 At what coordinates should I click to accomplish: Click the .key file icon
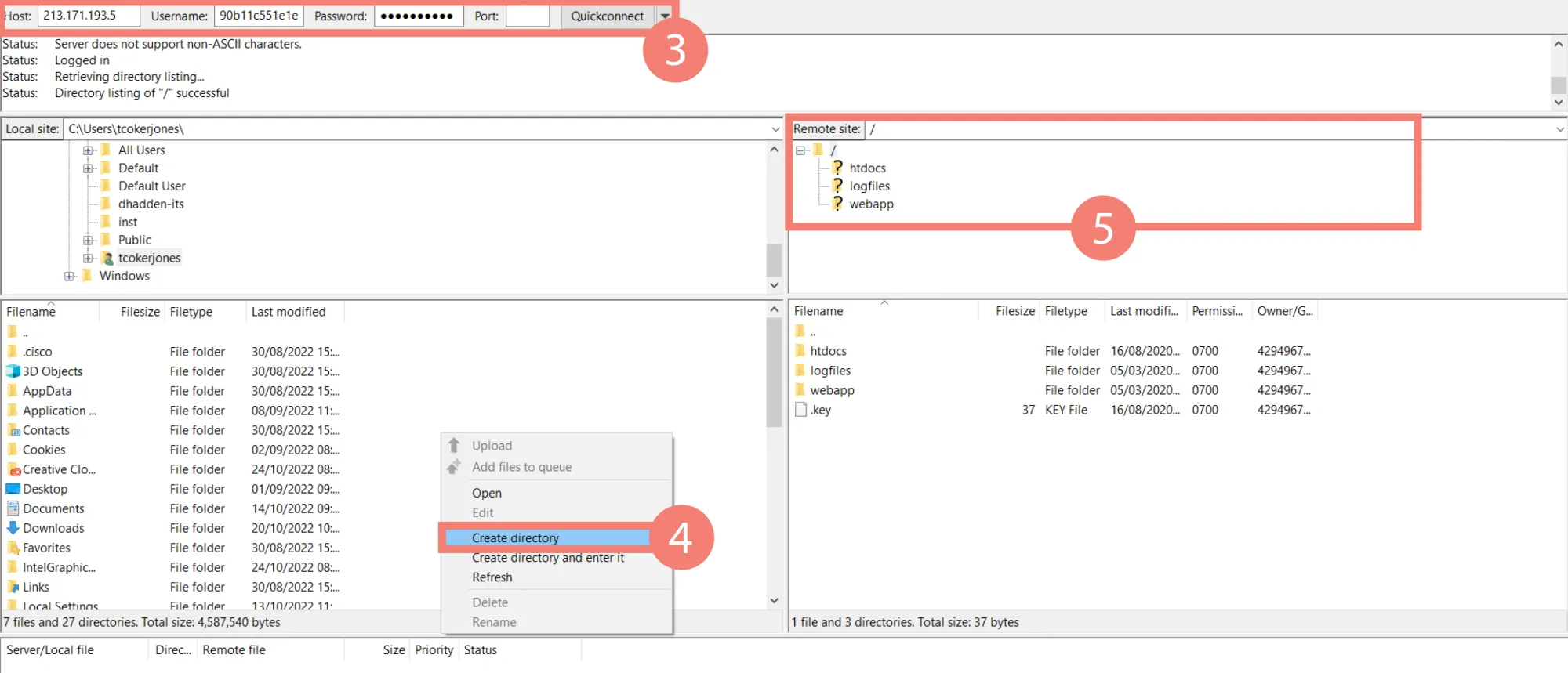[800, 409]
